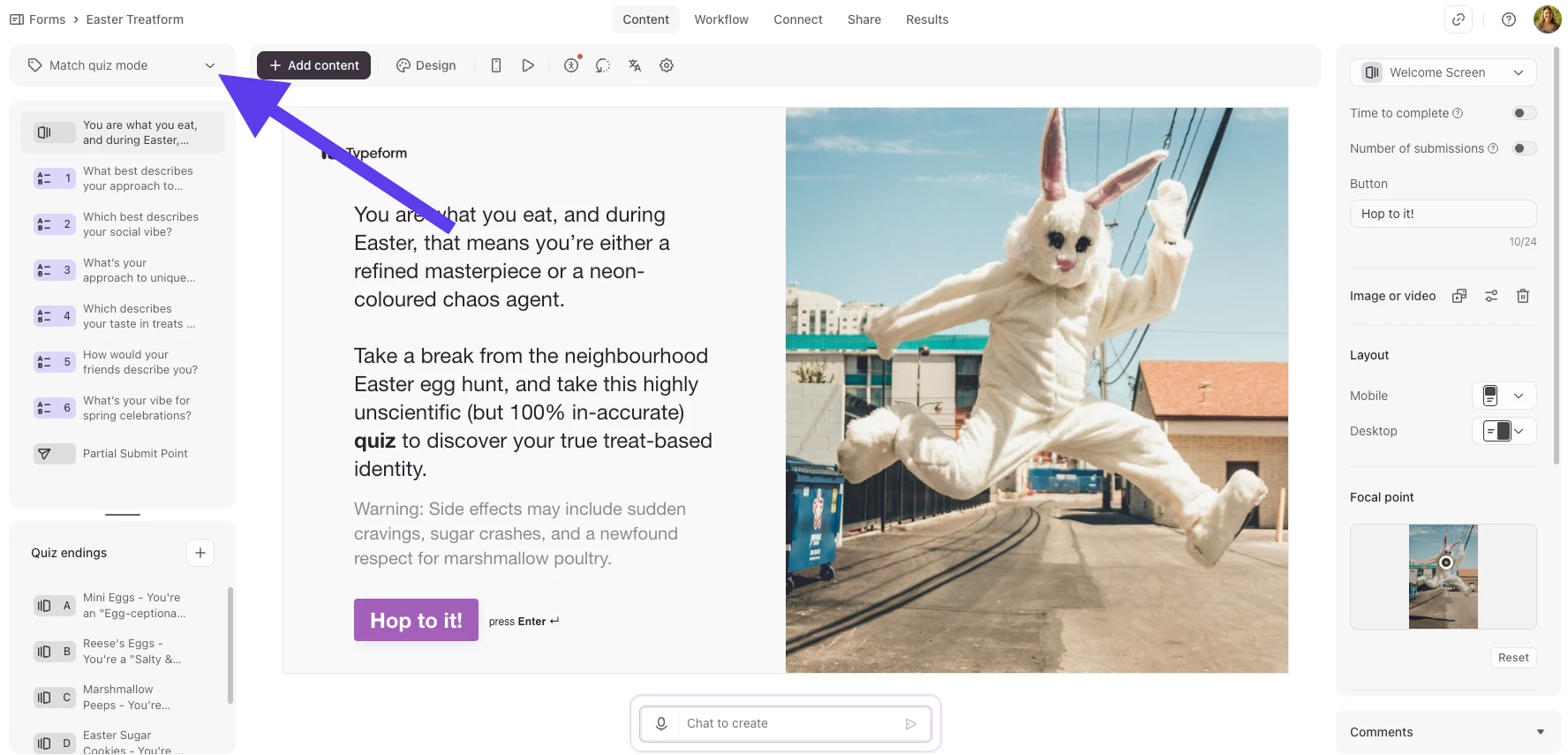1568x755 pixels.
Task: Click the Easter Treatform title
Action: (135, 19)
